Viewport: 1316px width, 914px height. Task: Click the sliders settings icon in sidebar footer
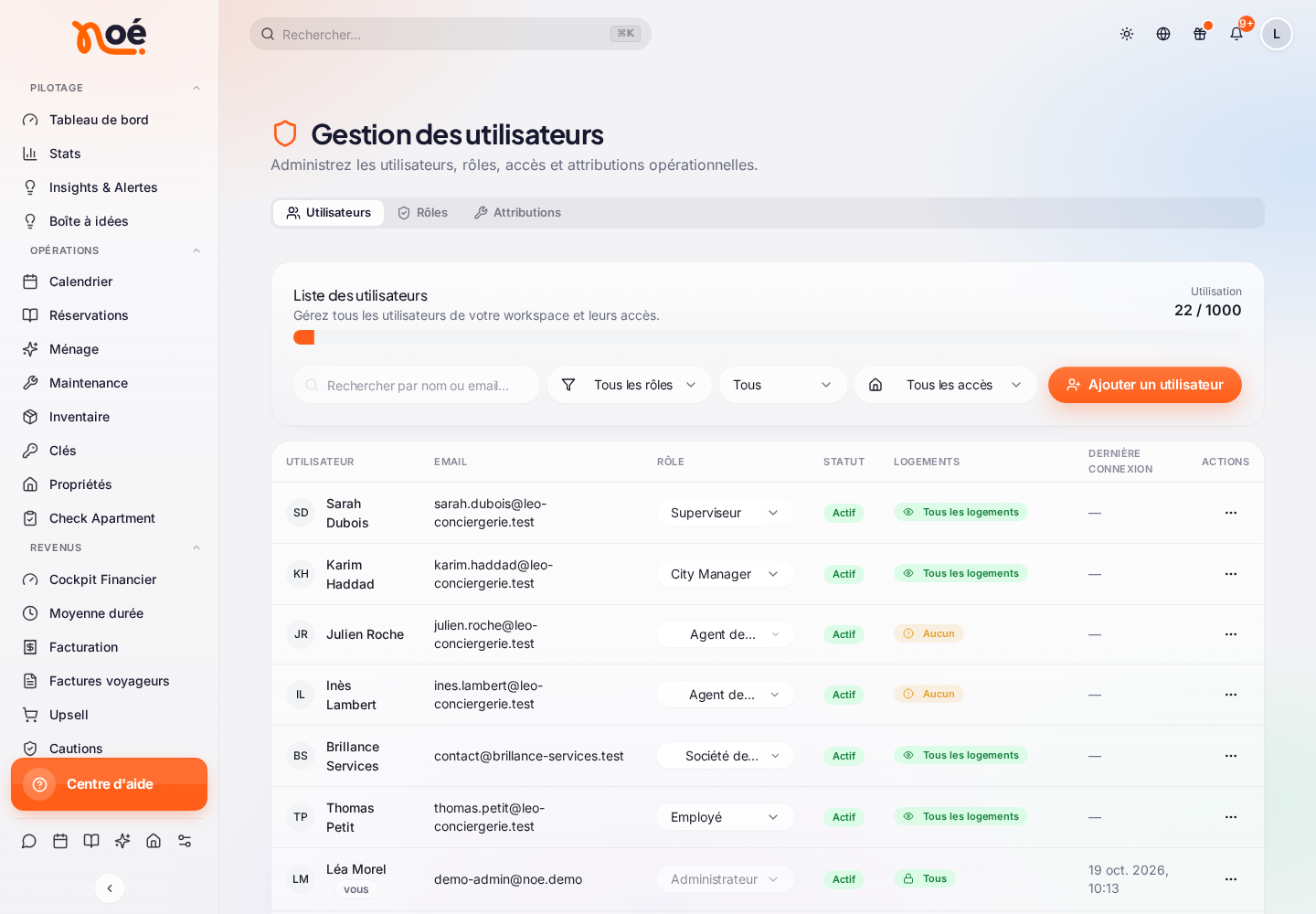pos(185,841)
